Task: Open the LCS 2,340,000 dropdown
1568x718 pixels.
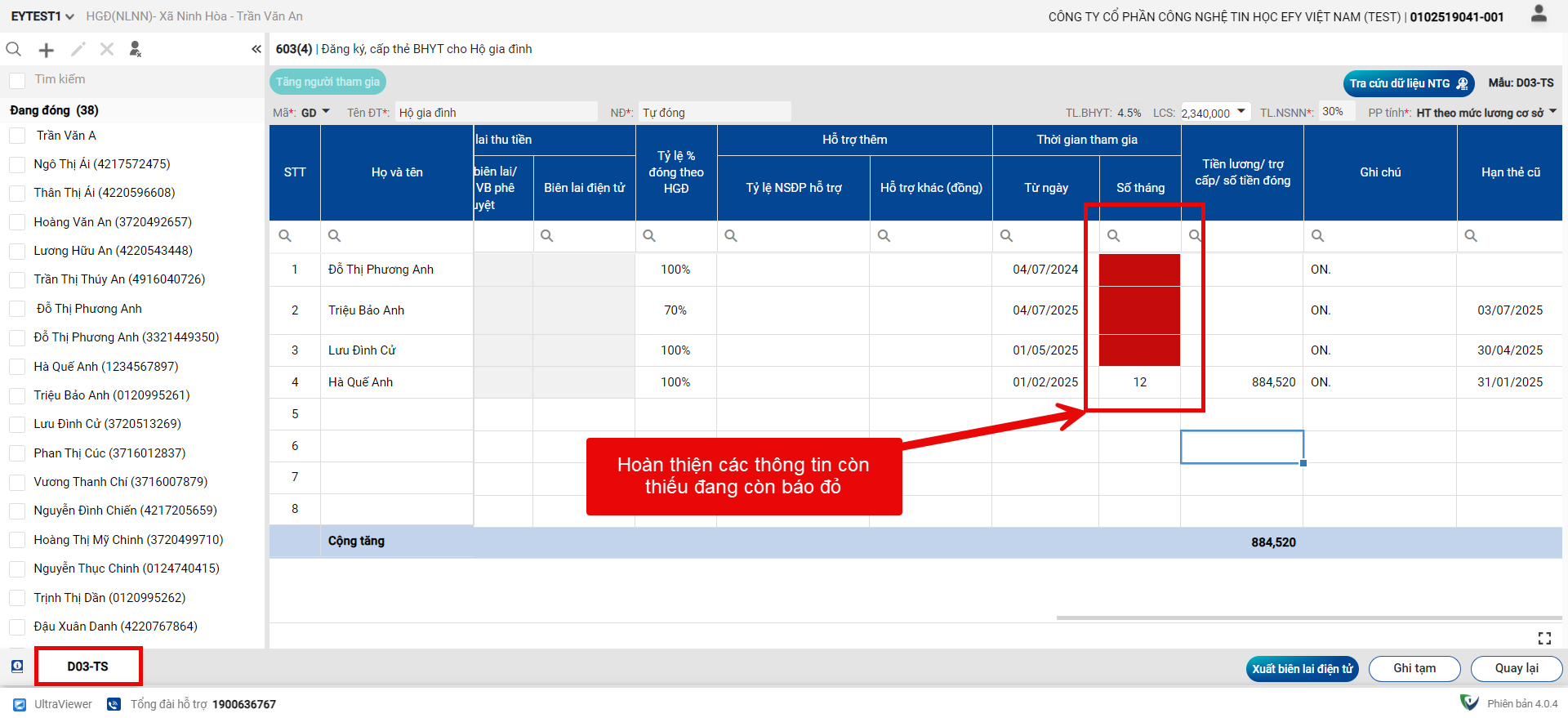Action: tap(1241, 112)
